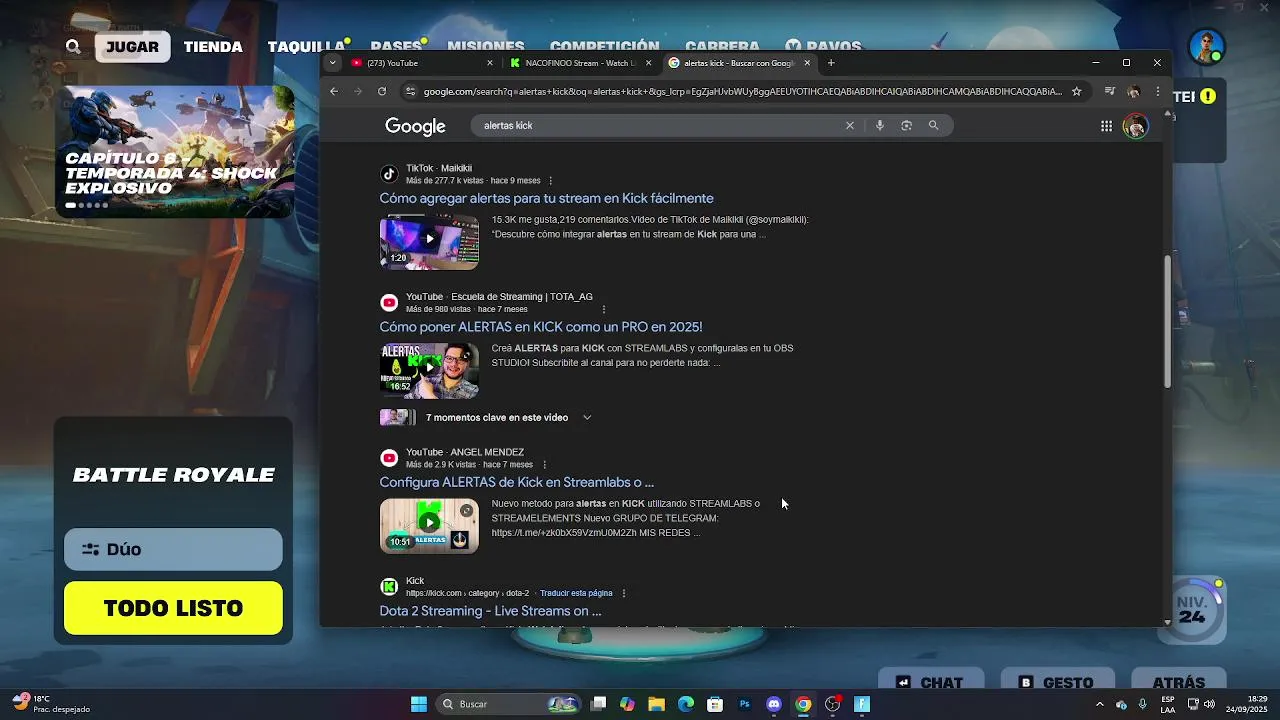Open Cómo poner ALERTAS en KICK link
Viewport: 1280px width, 720px height.
(x=541, y=327)
